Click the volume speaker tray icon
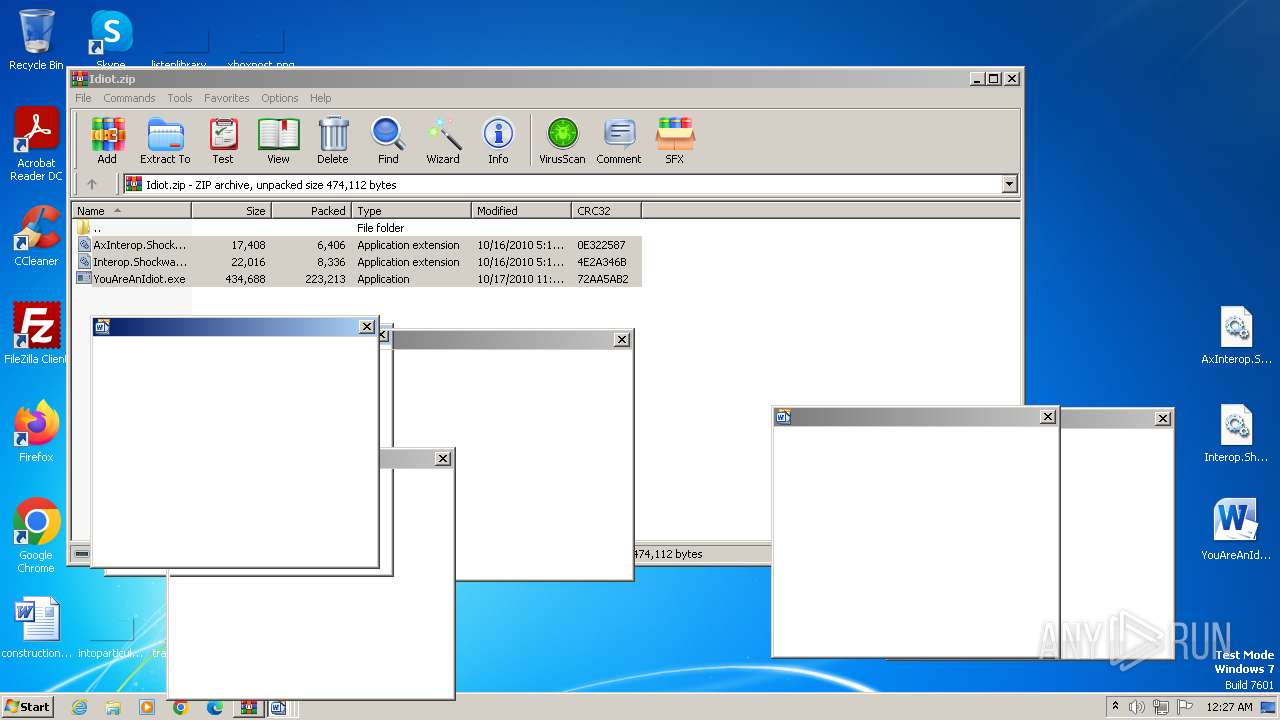 click(x=1136, y=707)
